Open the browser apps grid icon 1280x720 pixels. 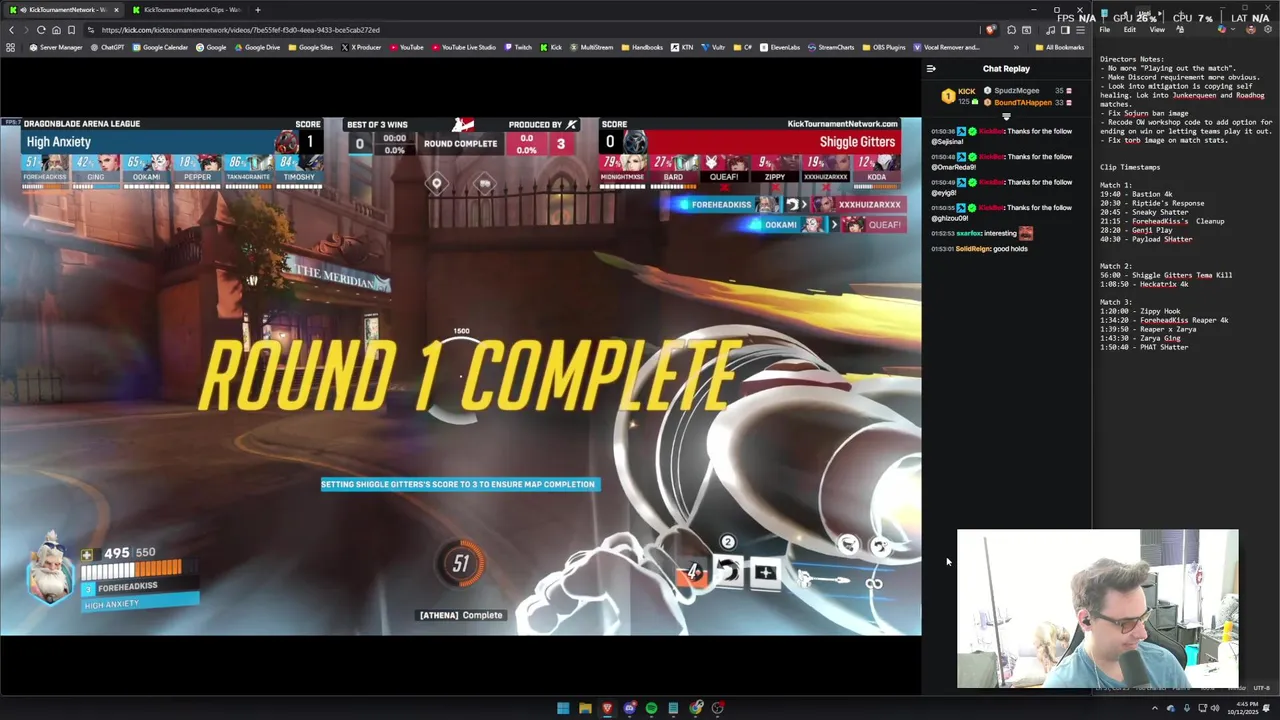point(11,47)
